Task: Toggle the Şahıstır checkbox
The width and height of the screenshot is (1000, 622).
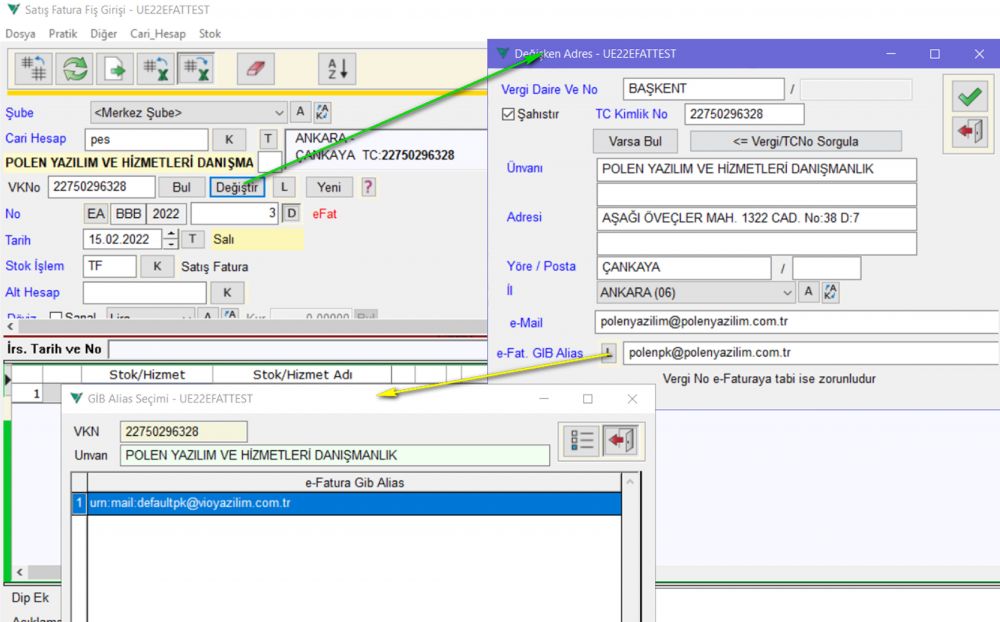Action: point(508,115)
